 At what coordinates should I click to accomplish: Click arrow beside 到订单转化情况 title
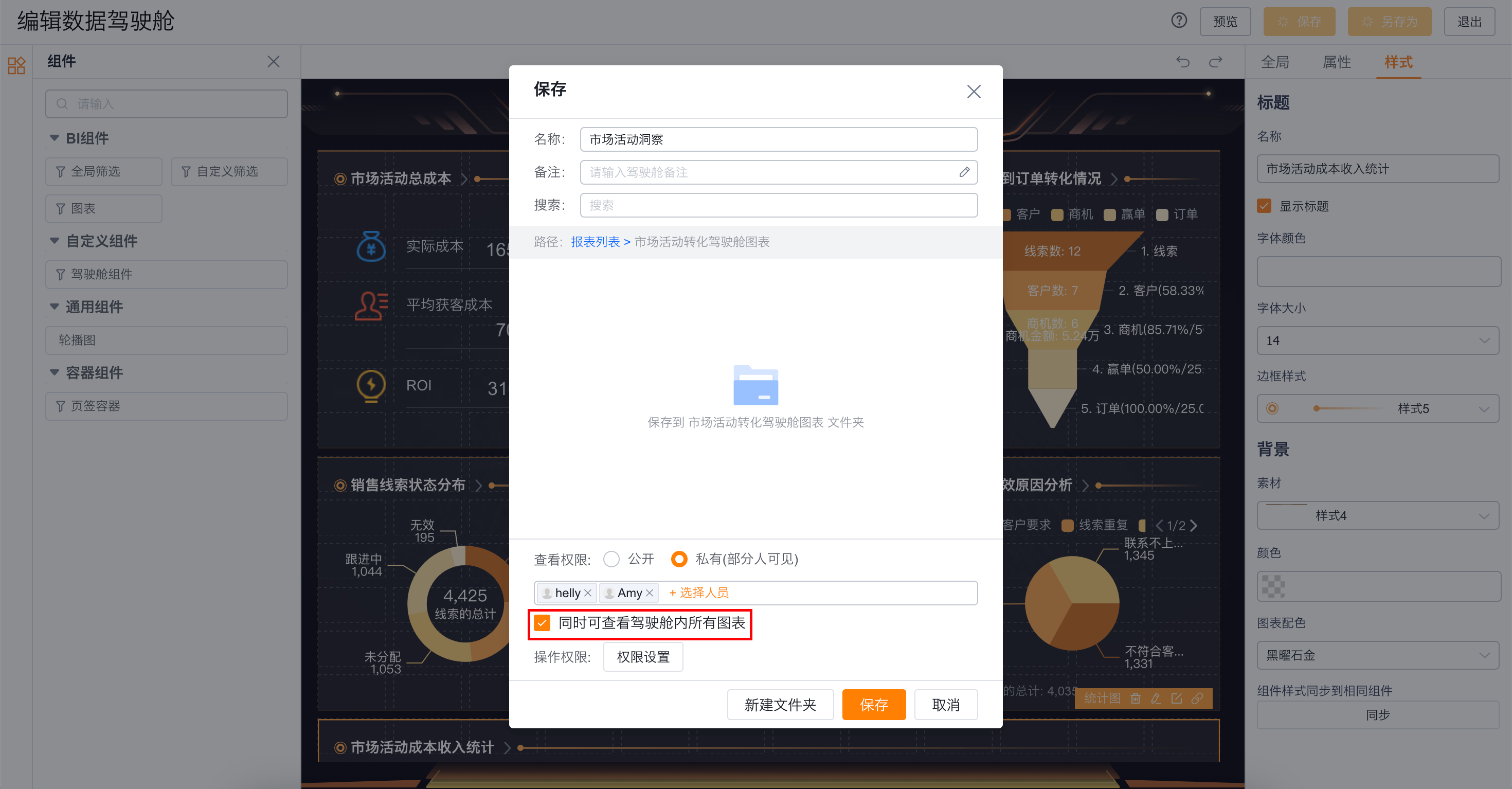[x=1113, y=178]
